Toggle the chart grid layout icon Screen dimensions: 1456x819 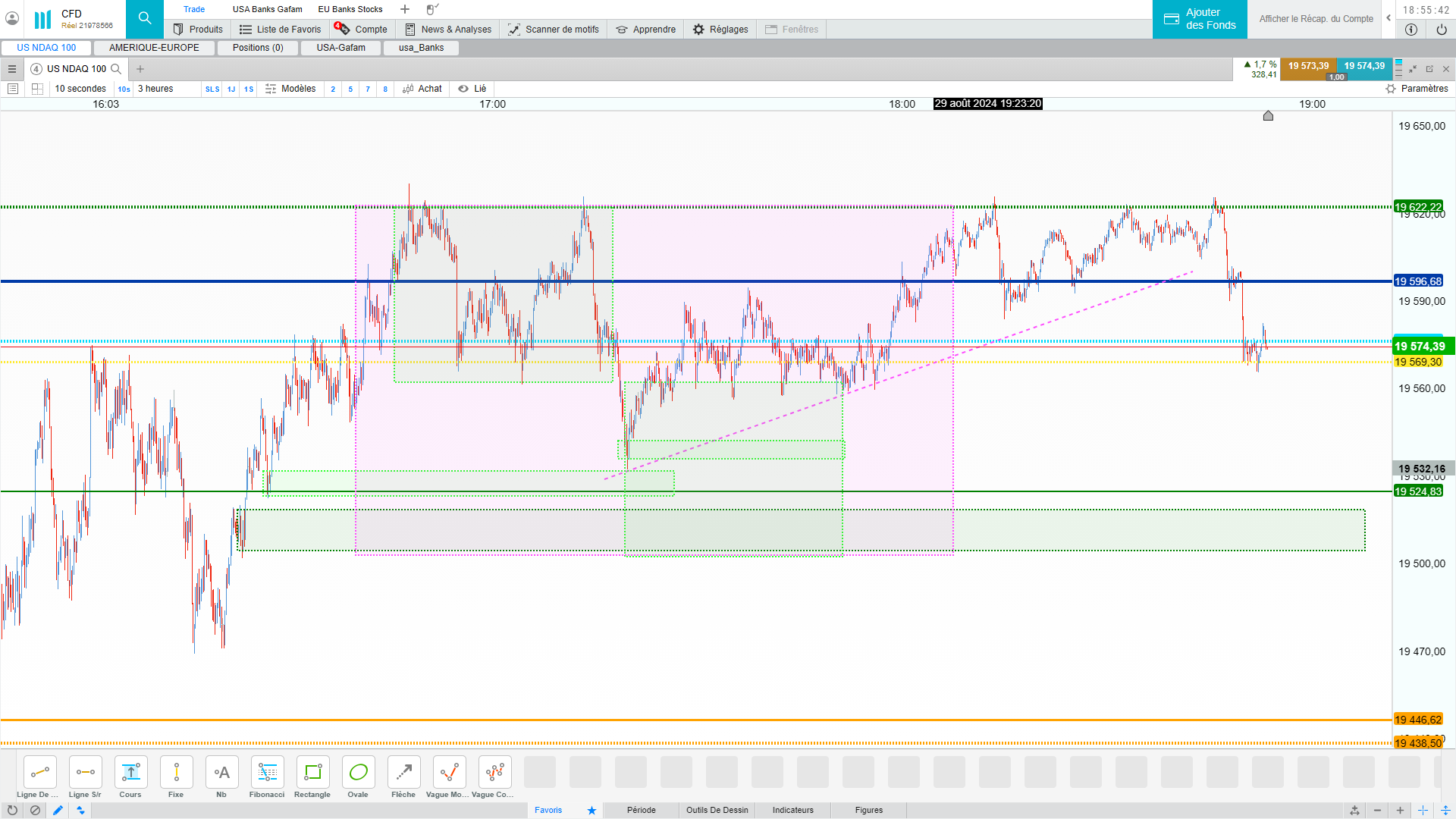coord(37,89)
